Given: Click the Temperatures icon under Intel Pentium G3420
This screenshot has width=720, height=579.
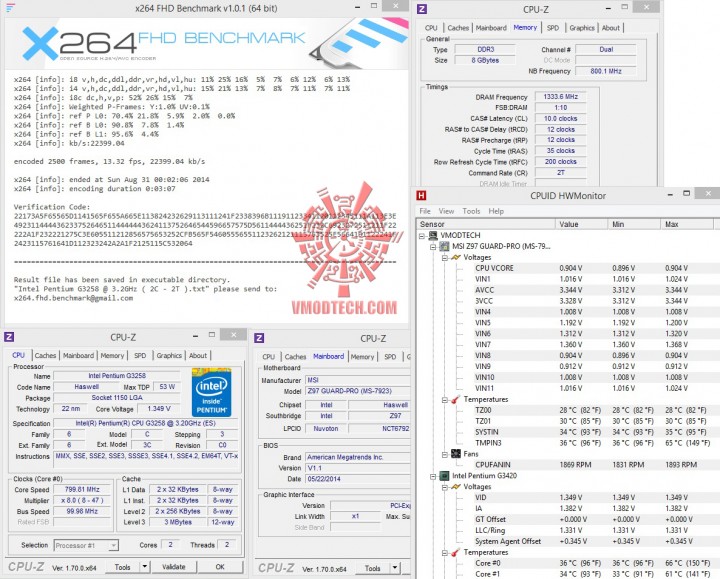Looking at the screenshot, I should click(456, 552).
